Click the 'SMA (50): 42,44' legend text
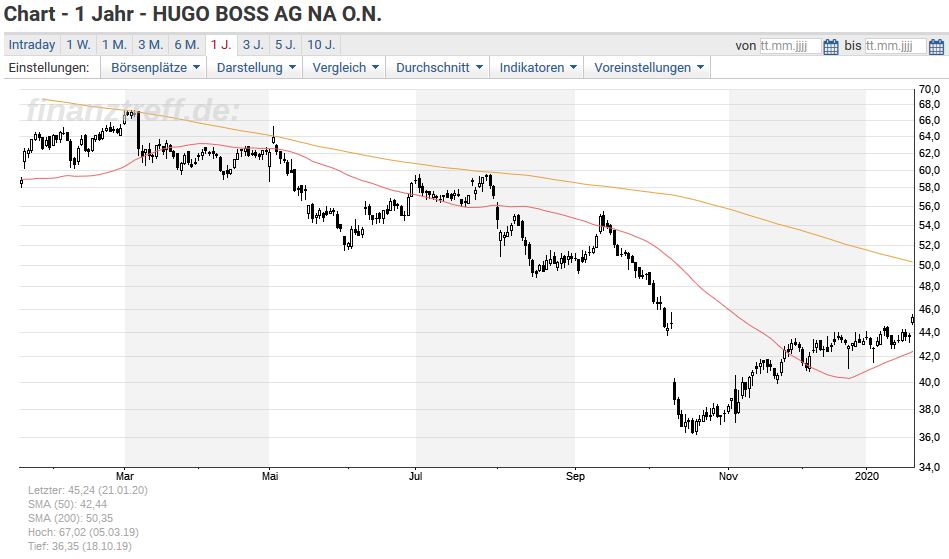The width and height of the screenshot is (949, 559). (x=67, y=504)
